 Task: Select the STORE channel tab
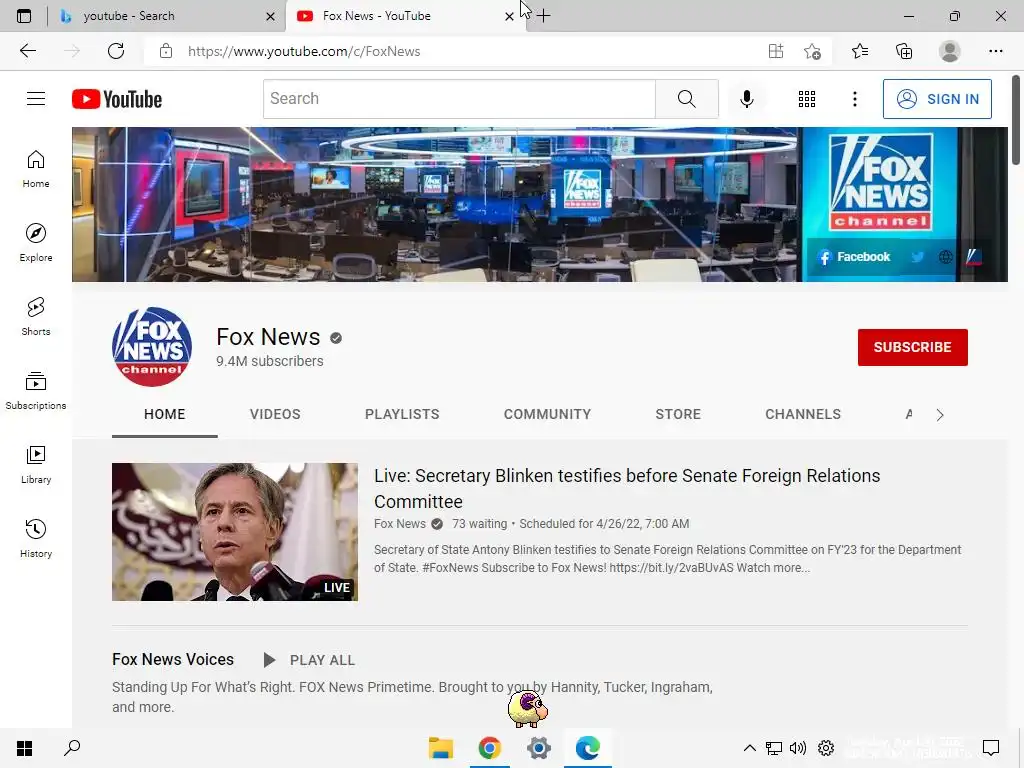point(678,414)
